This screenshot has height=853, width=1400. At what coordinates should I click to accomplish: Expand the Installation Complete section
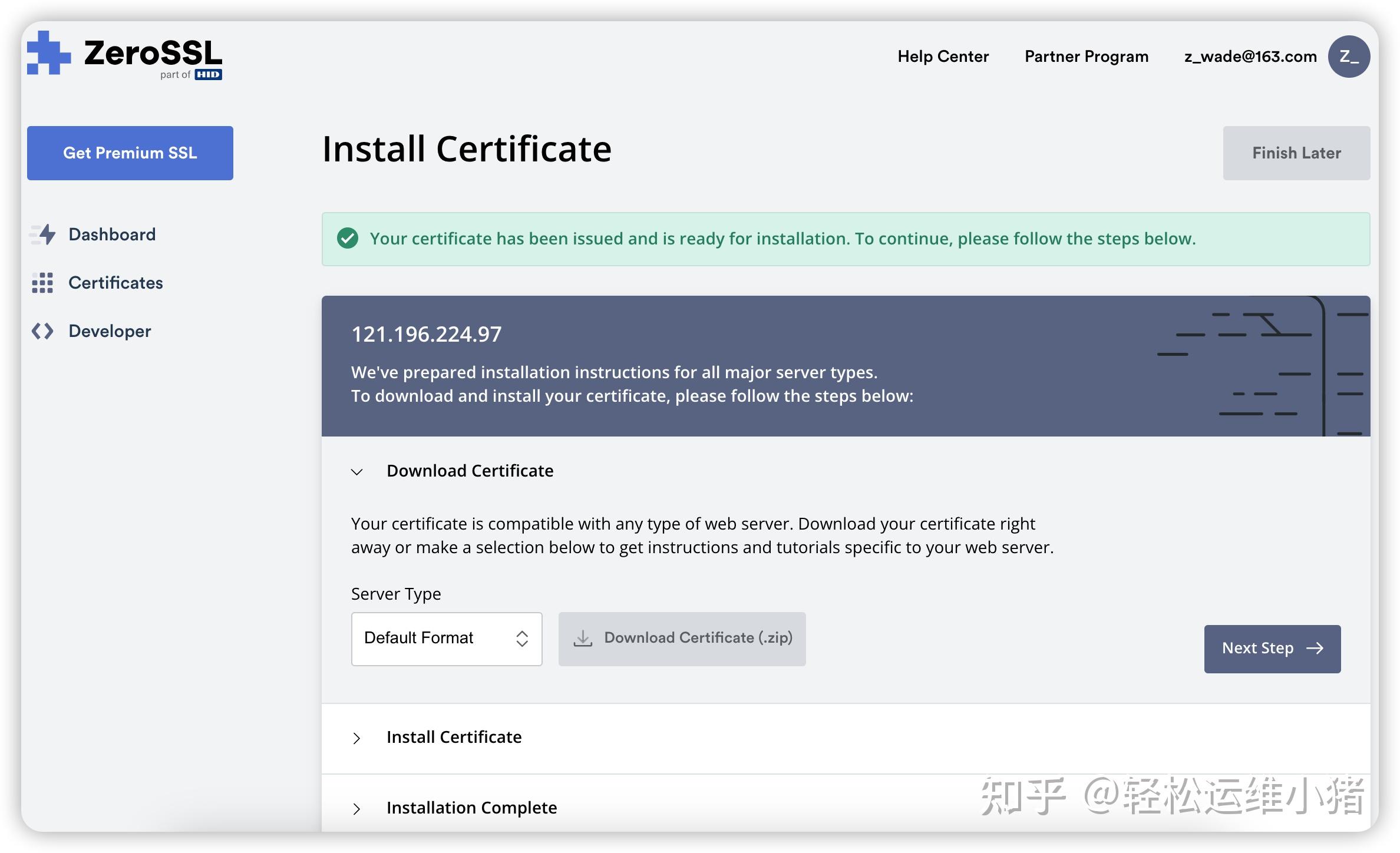pos(356,808)
